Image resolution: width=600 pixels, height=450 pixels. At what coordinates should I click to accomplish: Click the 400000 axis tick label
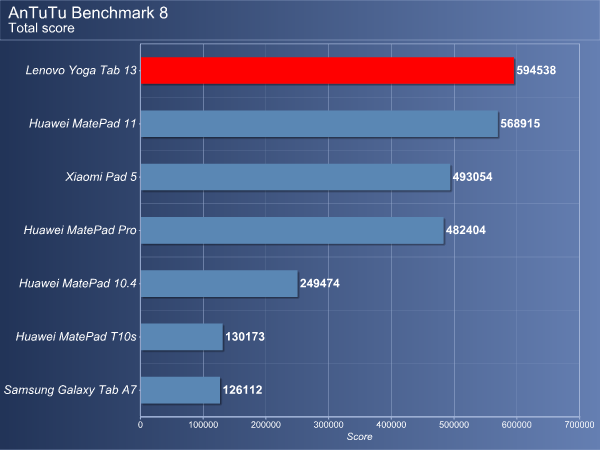point(391,425)
